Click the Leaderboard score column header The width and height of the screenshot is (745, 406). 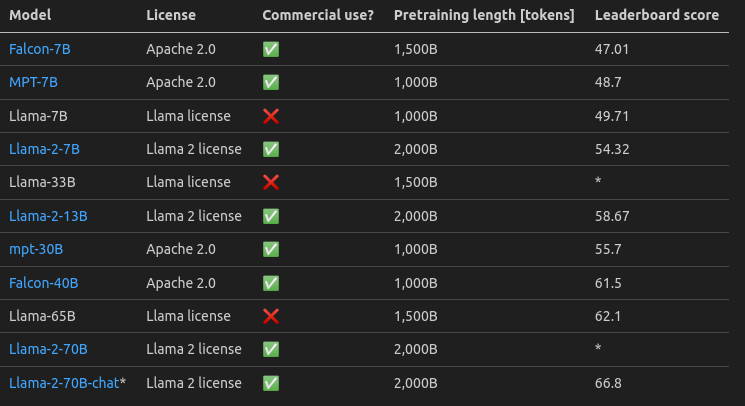click(x=656, y=16)
